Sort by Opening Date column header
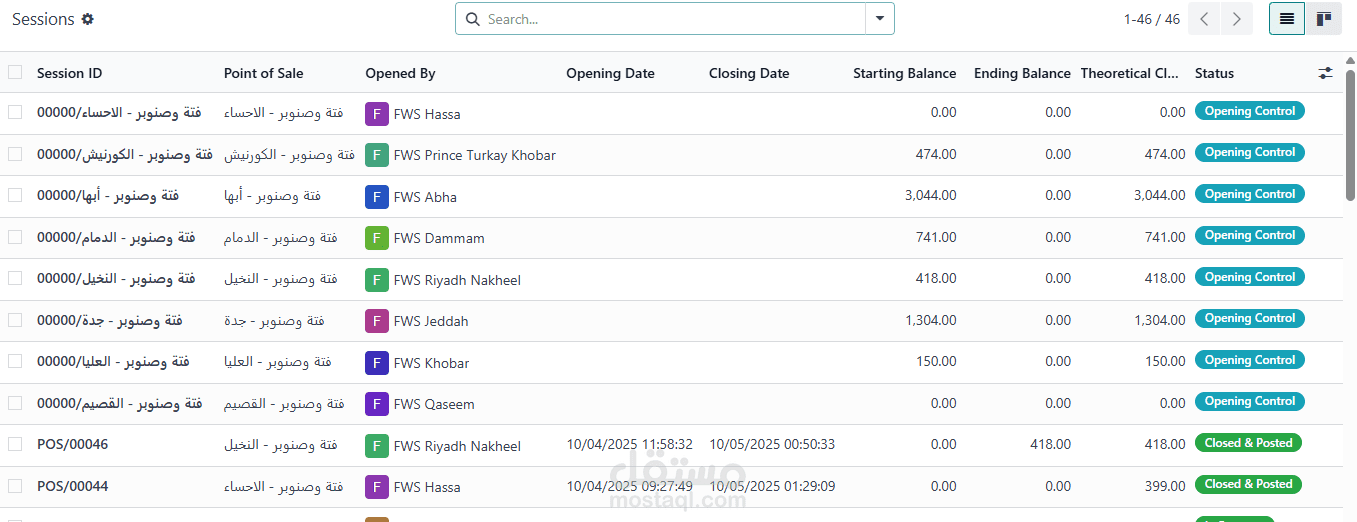The image size is (1357, 522). [610, 73]
